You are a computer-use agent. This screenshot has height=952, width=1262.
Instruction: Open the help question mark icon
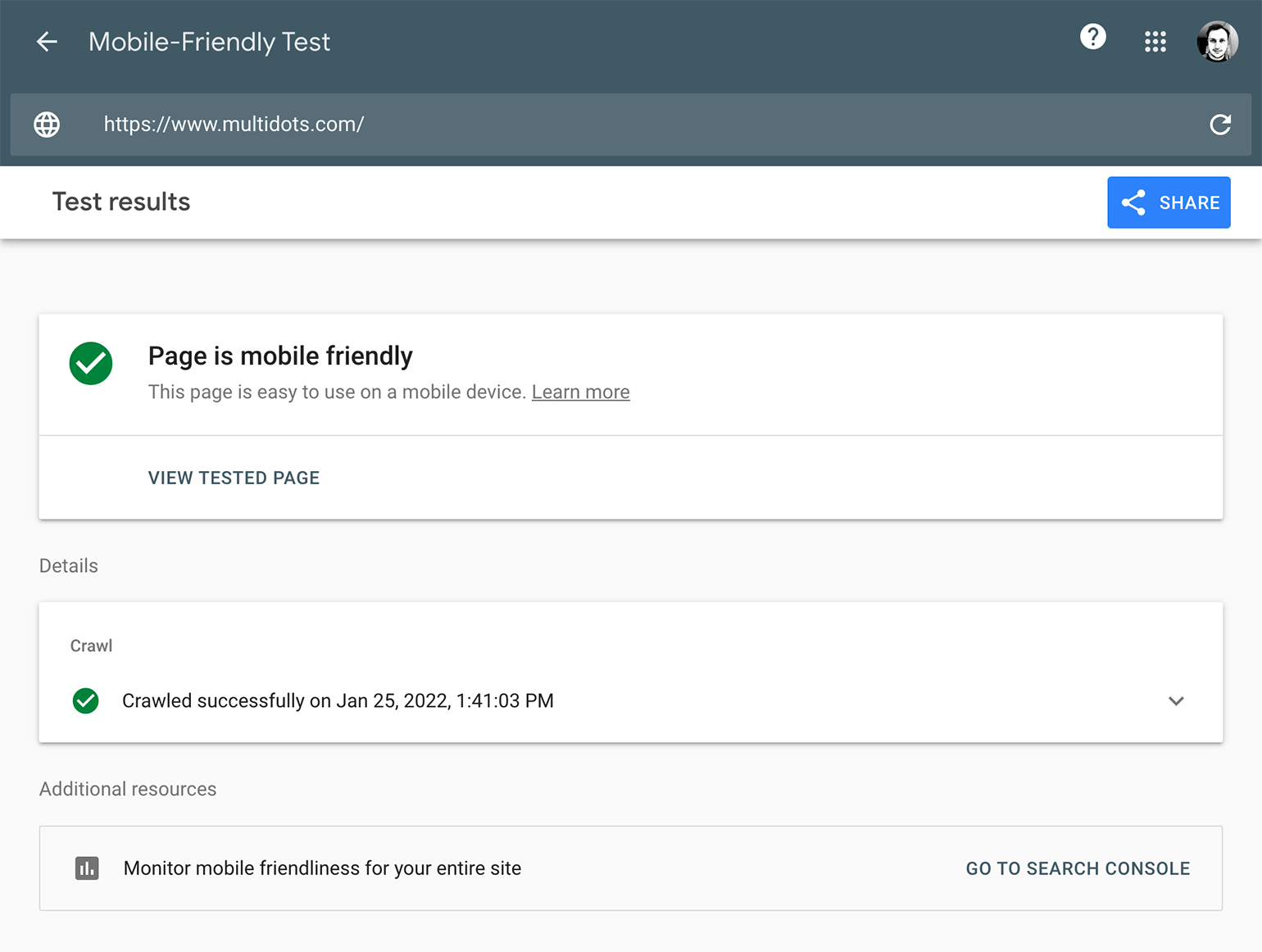click(x=1092, y=37)
